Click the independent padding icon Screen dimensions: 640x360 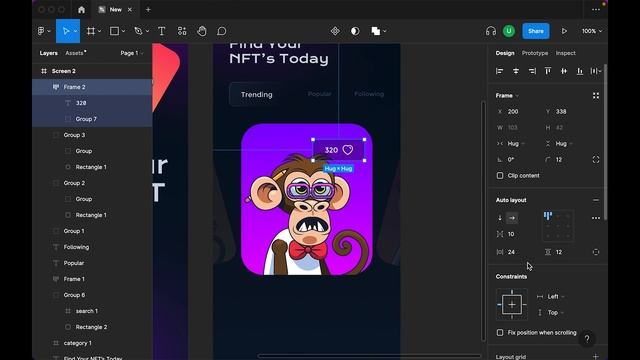tap(596, 252)
